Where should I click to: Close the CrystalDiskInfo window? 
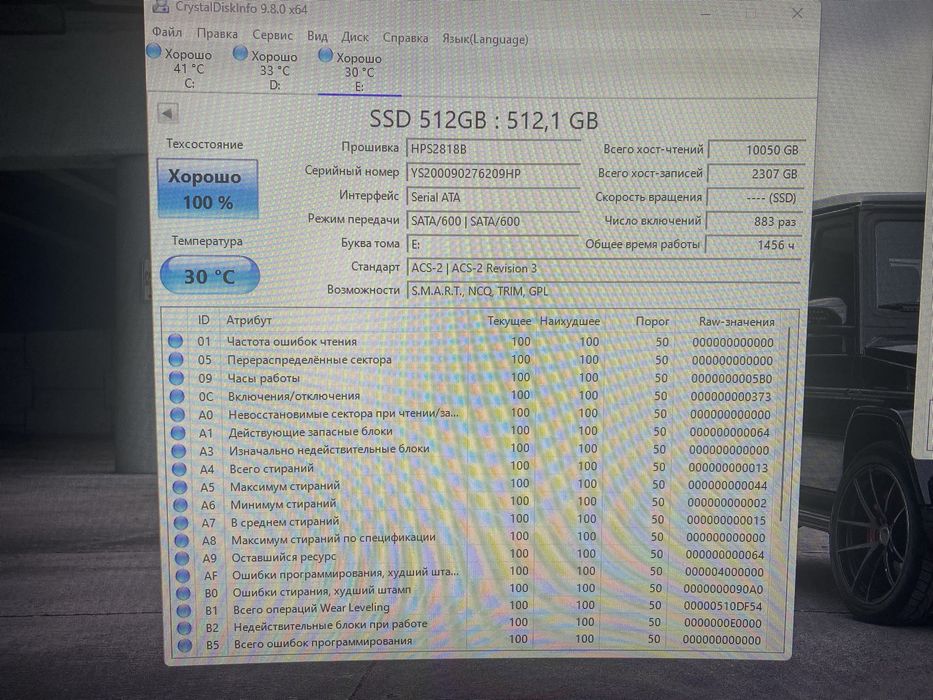pos(797,13)
